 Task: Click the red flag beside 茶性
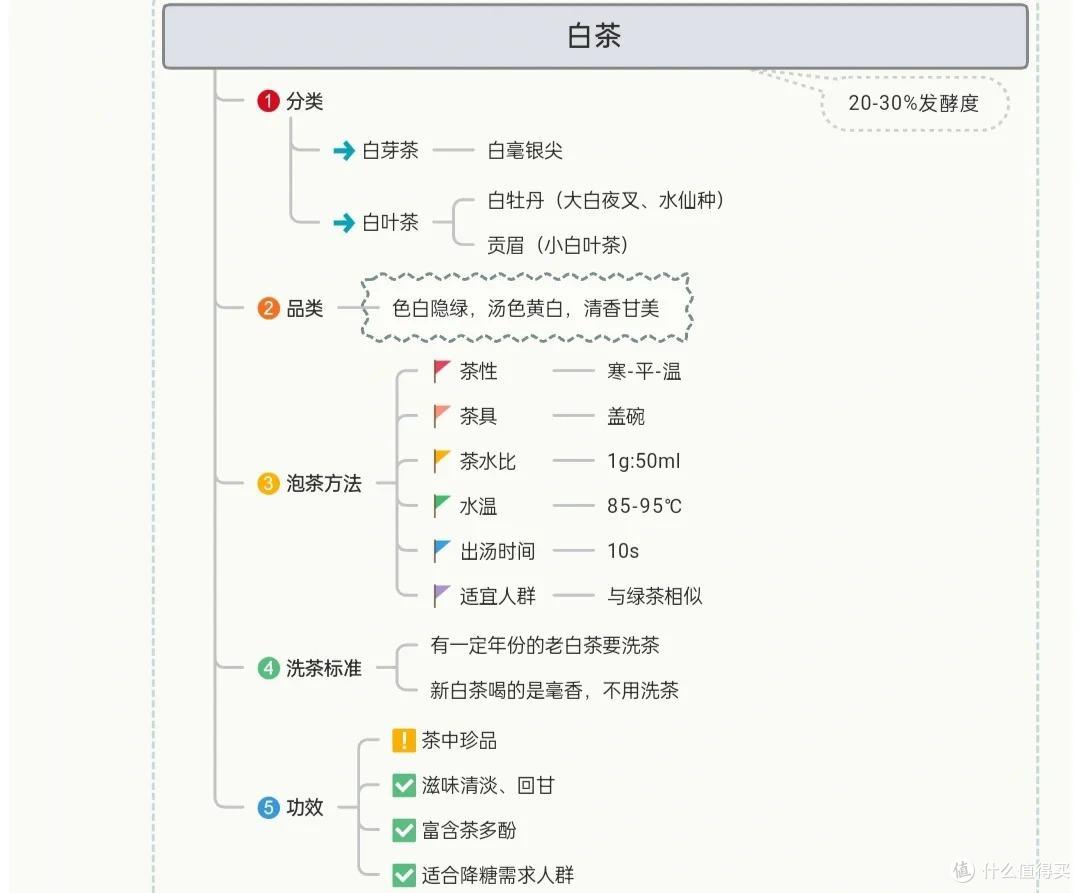point(442,371)
